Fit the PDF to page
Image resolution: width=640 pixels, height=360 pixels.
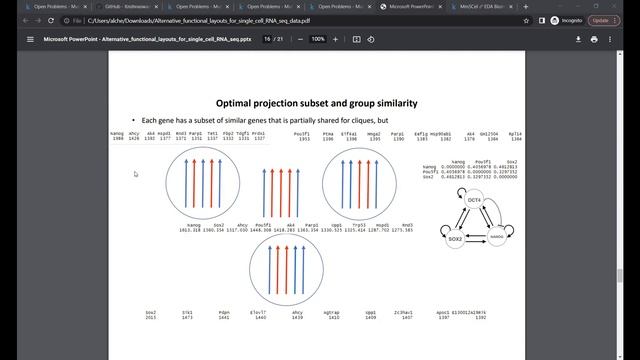(x=356, y=39)
